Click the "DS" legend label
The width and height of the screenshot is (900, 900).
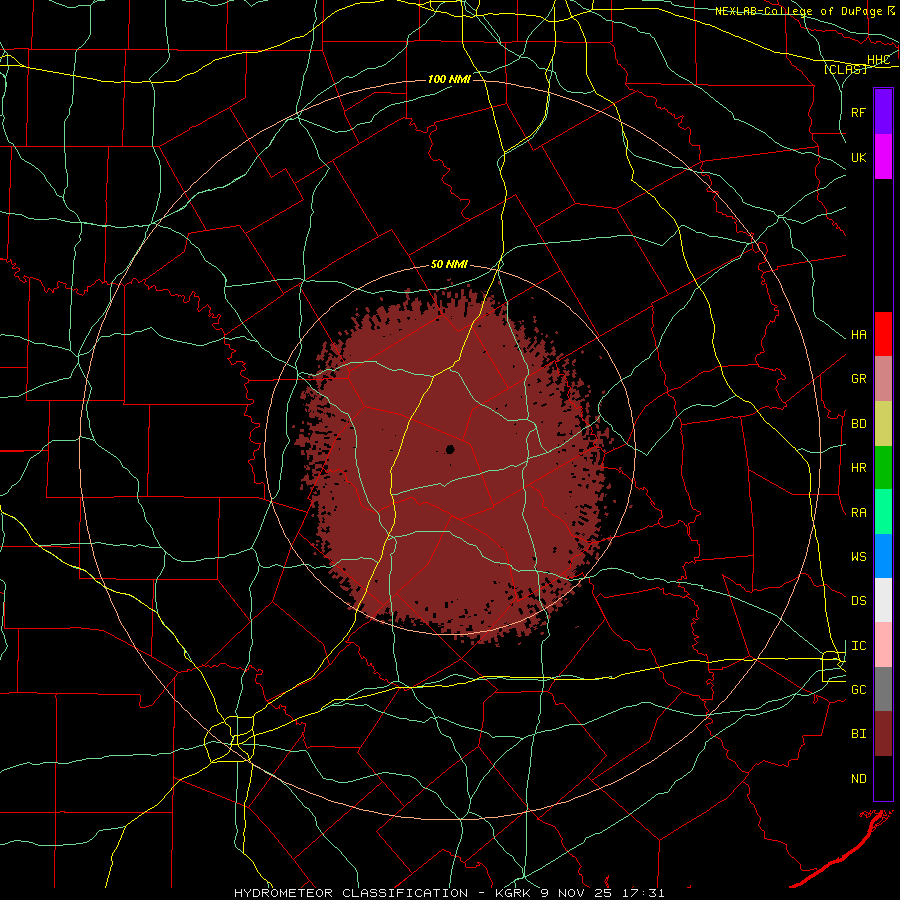(858, 601)
